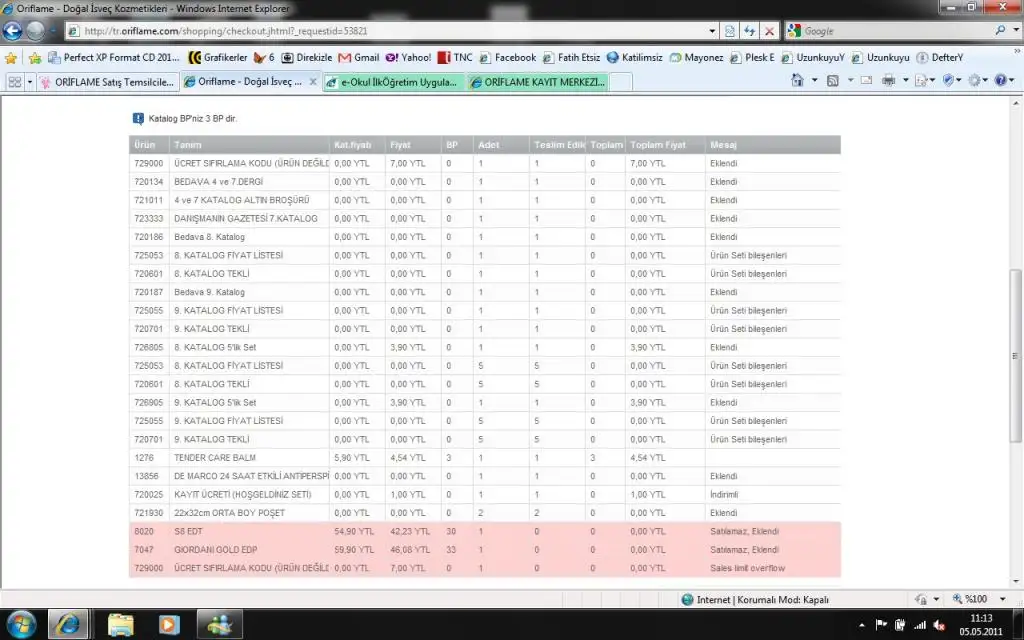The image size is (1024, 640).
Task: Switch to ORİFLAME Satış Temsilcile... tab
Action: [x=108, y=82]
